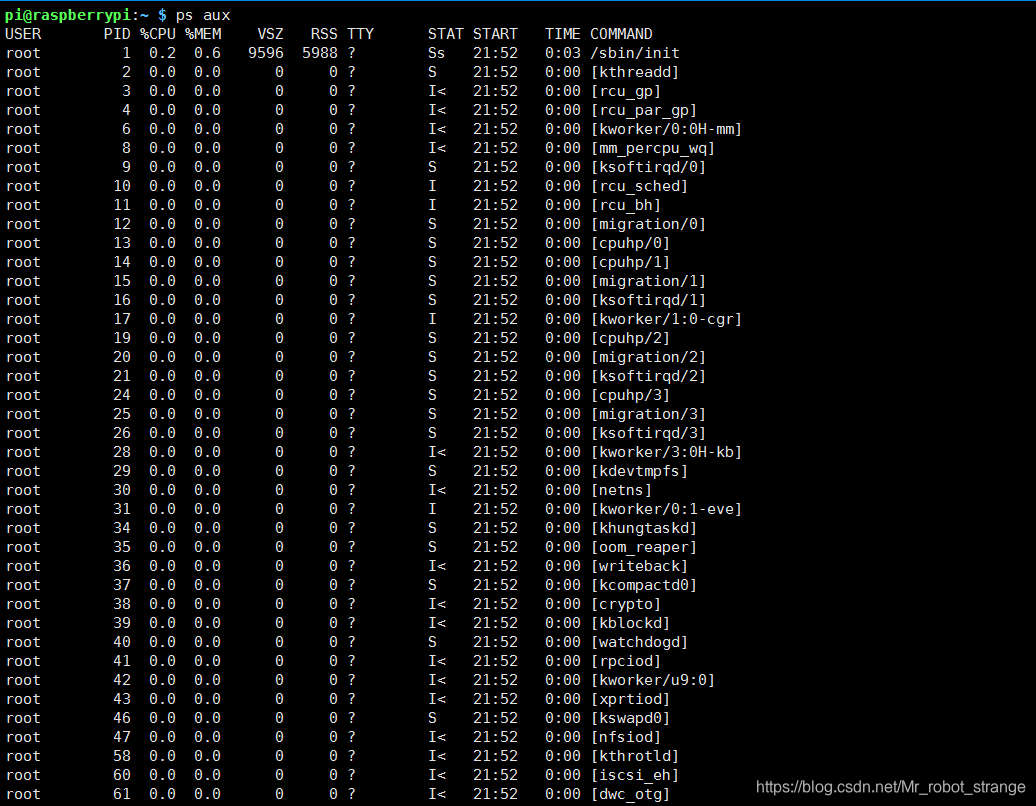Click the 'ps aux' command text
Viewport: 1036px width, 806px height.
click(x=203, y=15)
